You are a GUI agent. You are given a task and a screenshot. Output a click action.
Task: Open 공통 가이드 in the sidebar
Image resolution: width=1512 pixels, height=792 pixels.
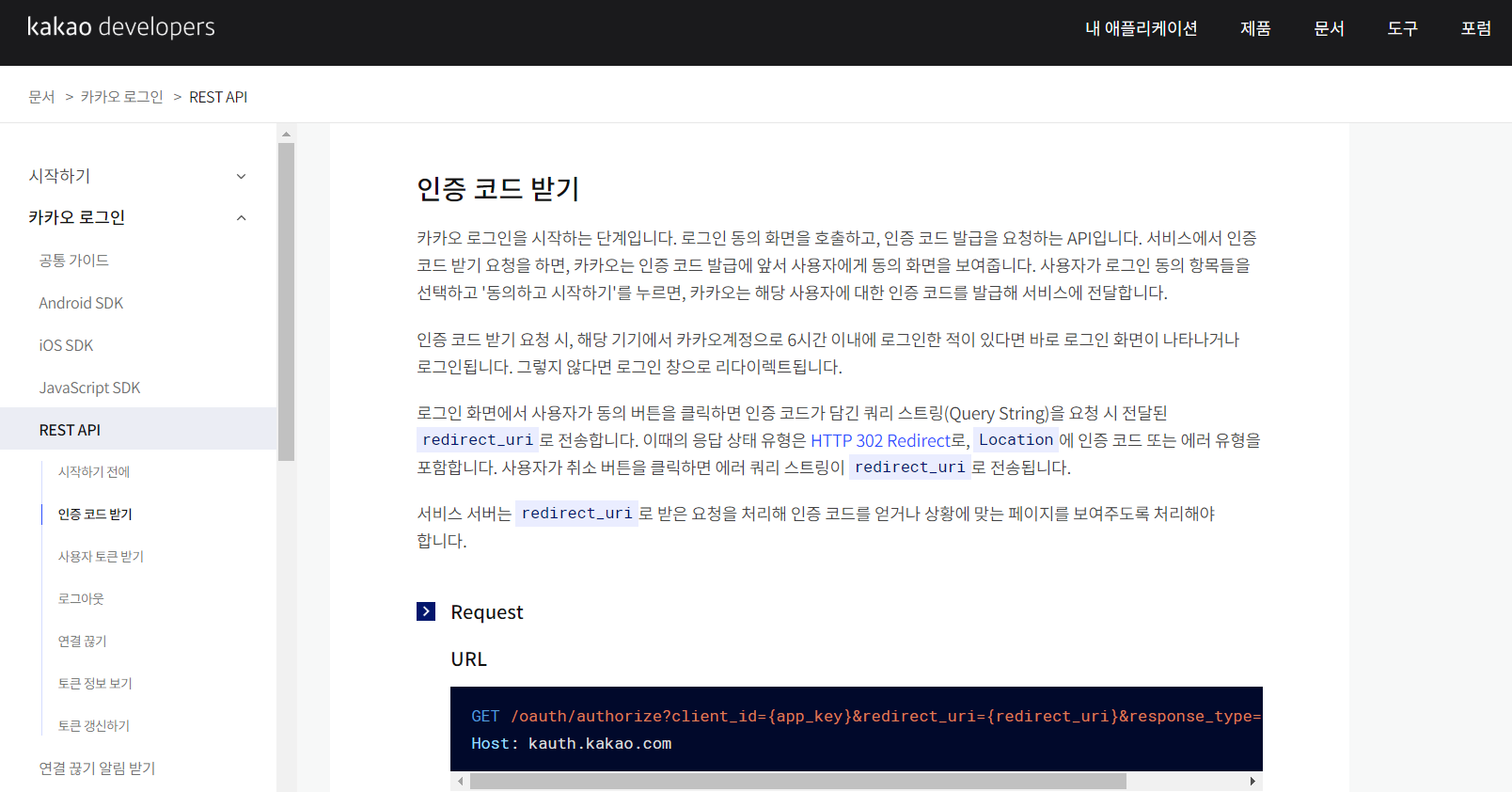(73, 261)
